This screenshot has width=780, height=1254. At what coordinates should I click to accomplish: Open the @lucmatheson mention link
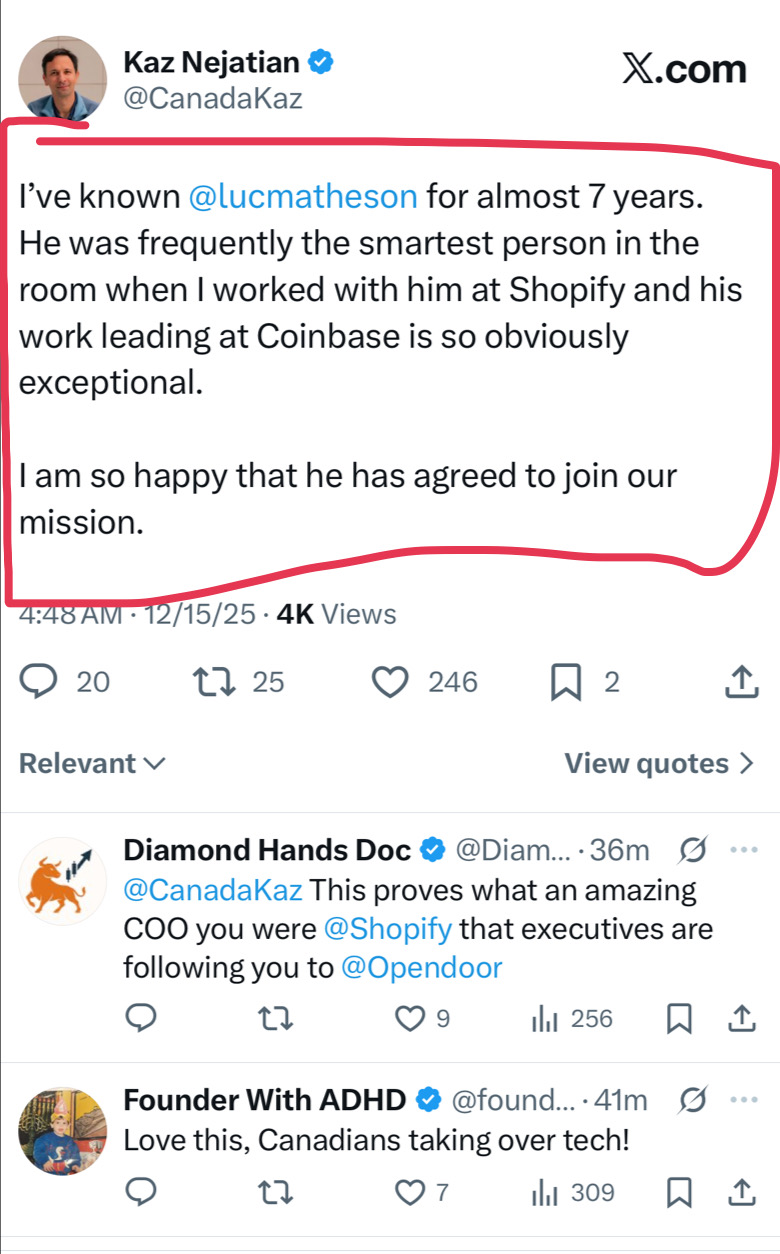pyautogui.click(x=303, y=196)
